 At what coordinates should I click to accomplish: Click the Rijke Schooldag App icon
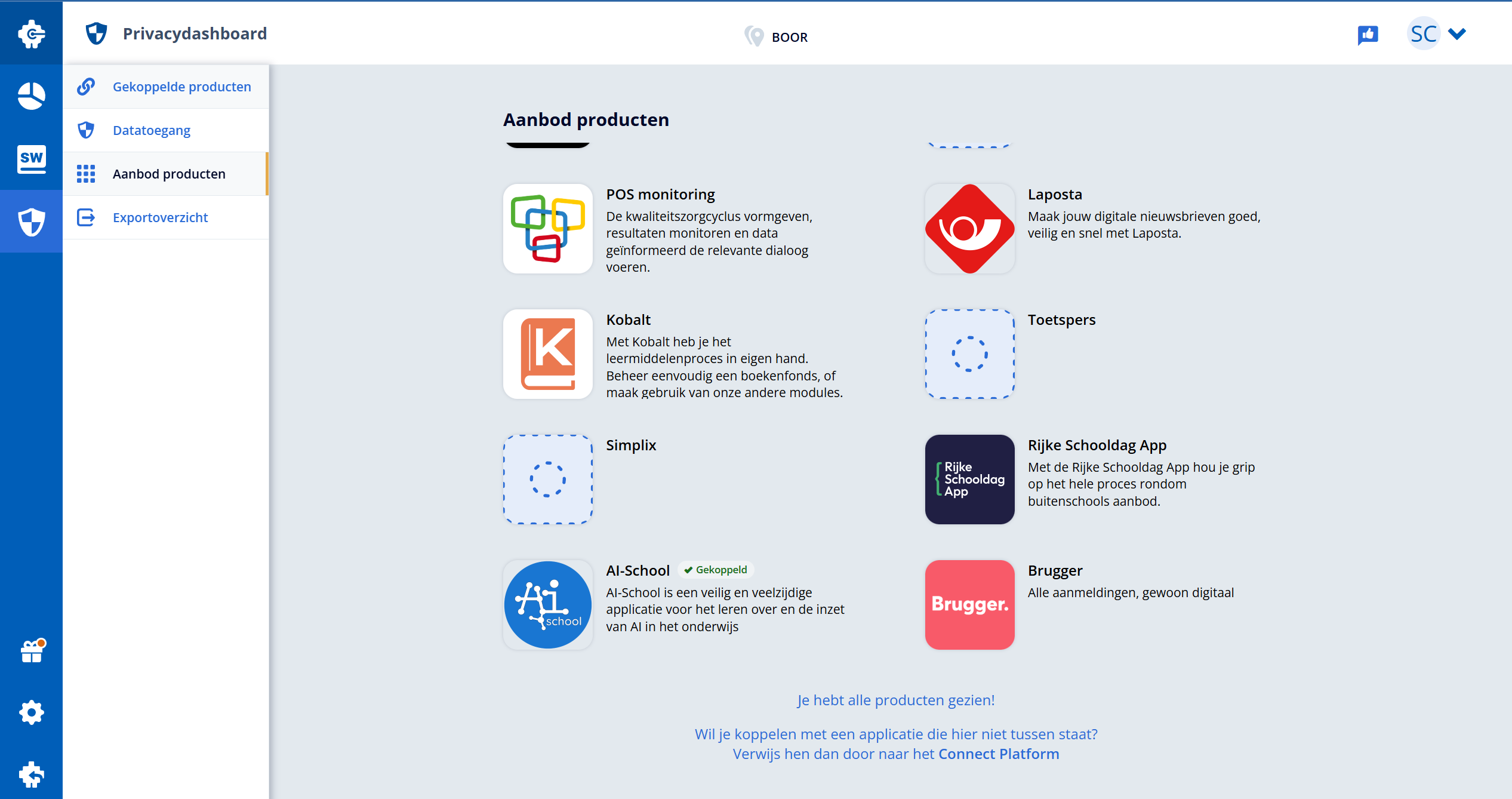point(969,480)
